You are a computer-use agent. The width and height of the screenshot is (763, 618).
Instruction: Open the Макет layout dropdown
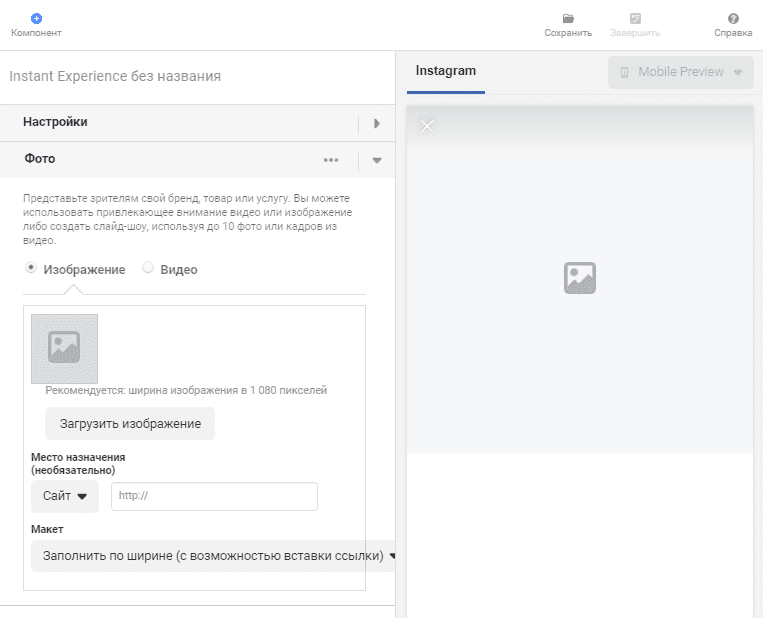pyautogui.click(x=214, y=556)
